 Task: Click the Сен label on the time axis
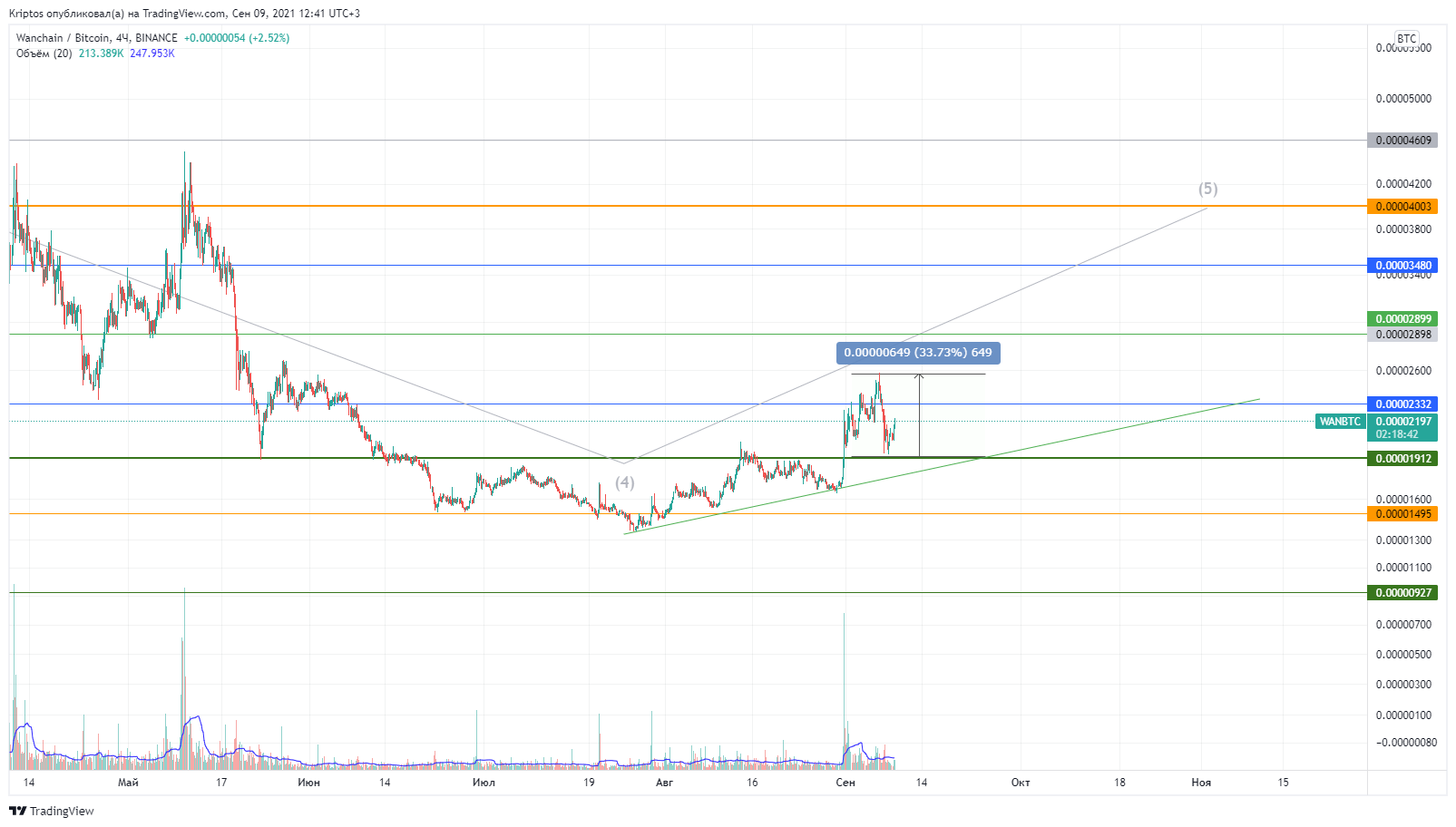(x=845, y=783)
